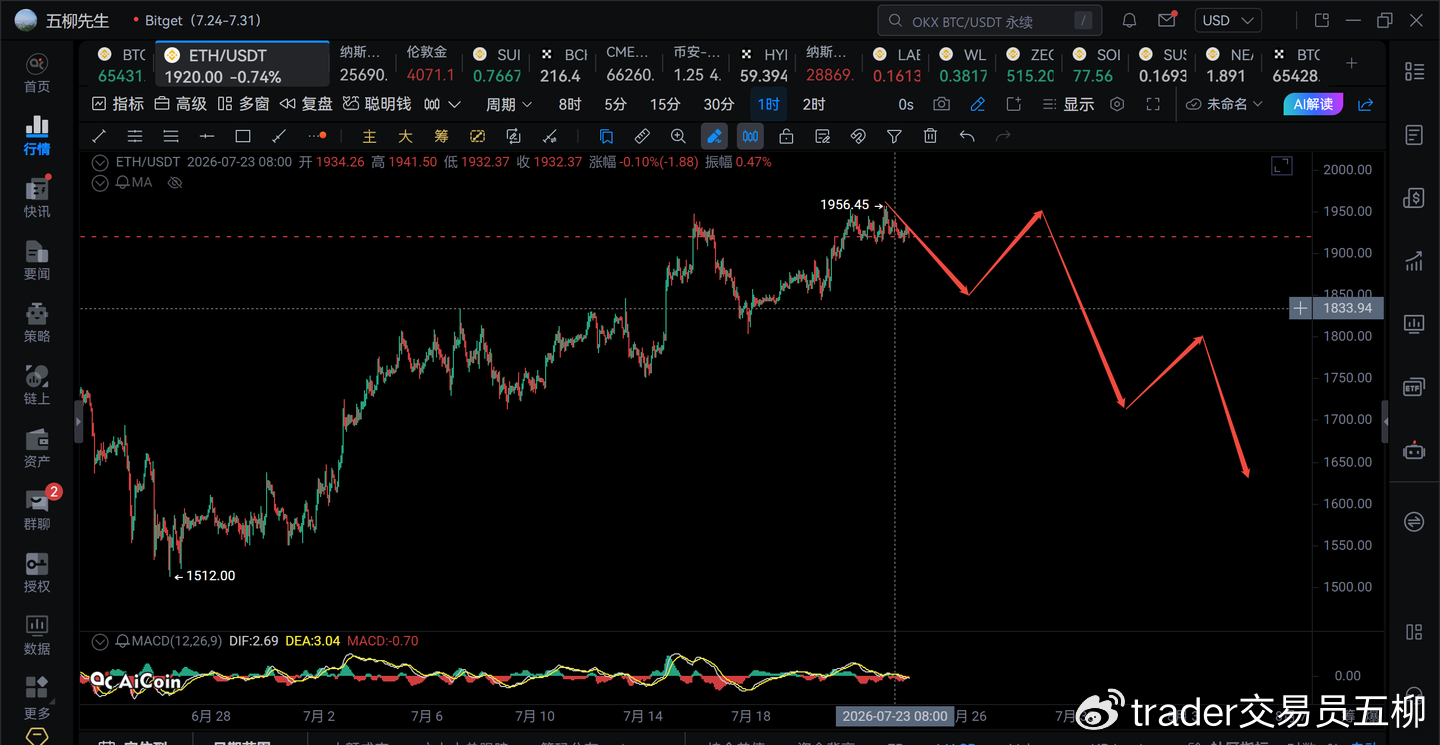Click the trash delete drawings icon
This screenshot has height=745, width=1440.
[930, 136]
